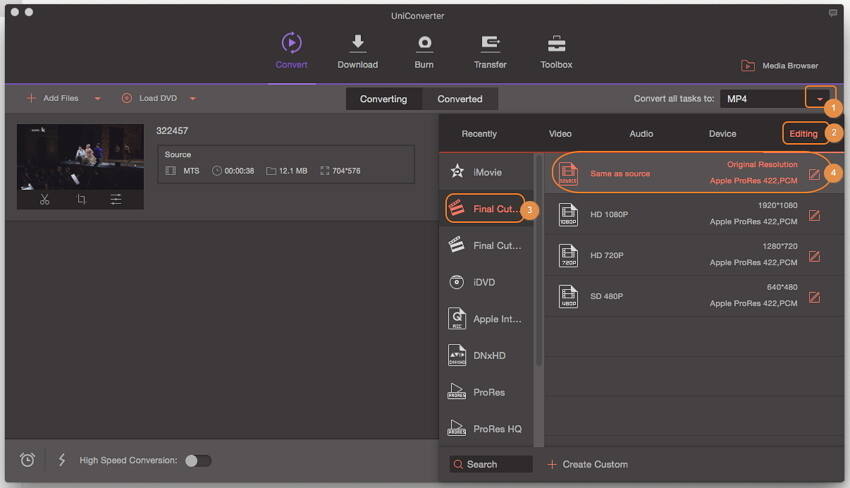Open the Burn section icon
The height and width of the screenshot is (488, 850).
click(x=424, y=43)
